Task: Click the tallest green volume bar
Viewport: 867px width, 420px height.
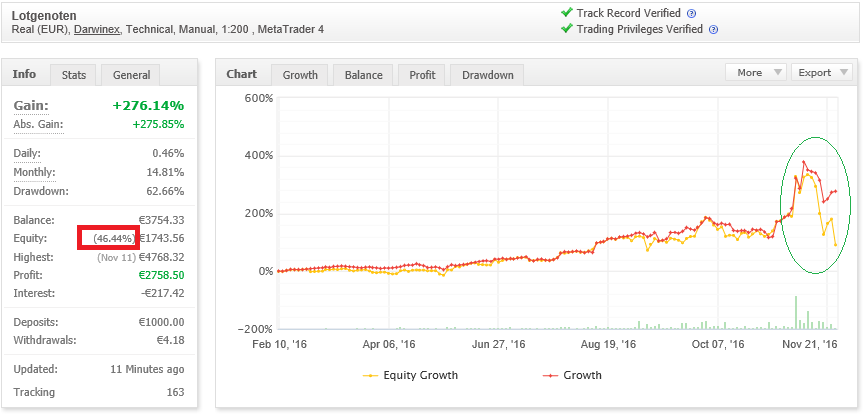Action: click(x=796, y=312)
